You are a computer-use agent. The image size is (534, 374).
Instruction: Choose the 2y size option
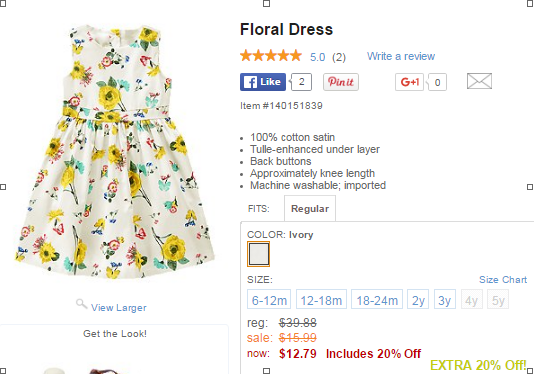[x=418, y=299]
